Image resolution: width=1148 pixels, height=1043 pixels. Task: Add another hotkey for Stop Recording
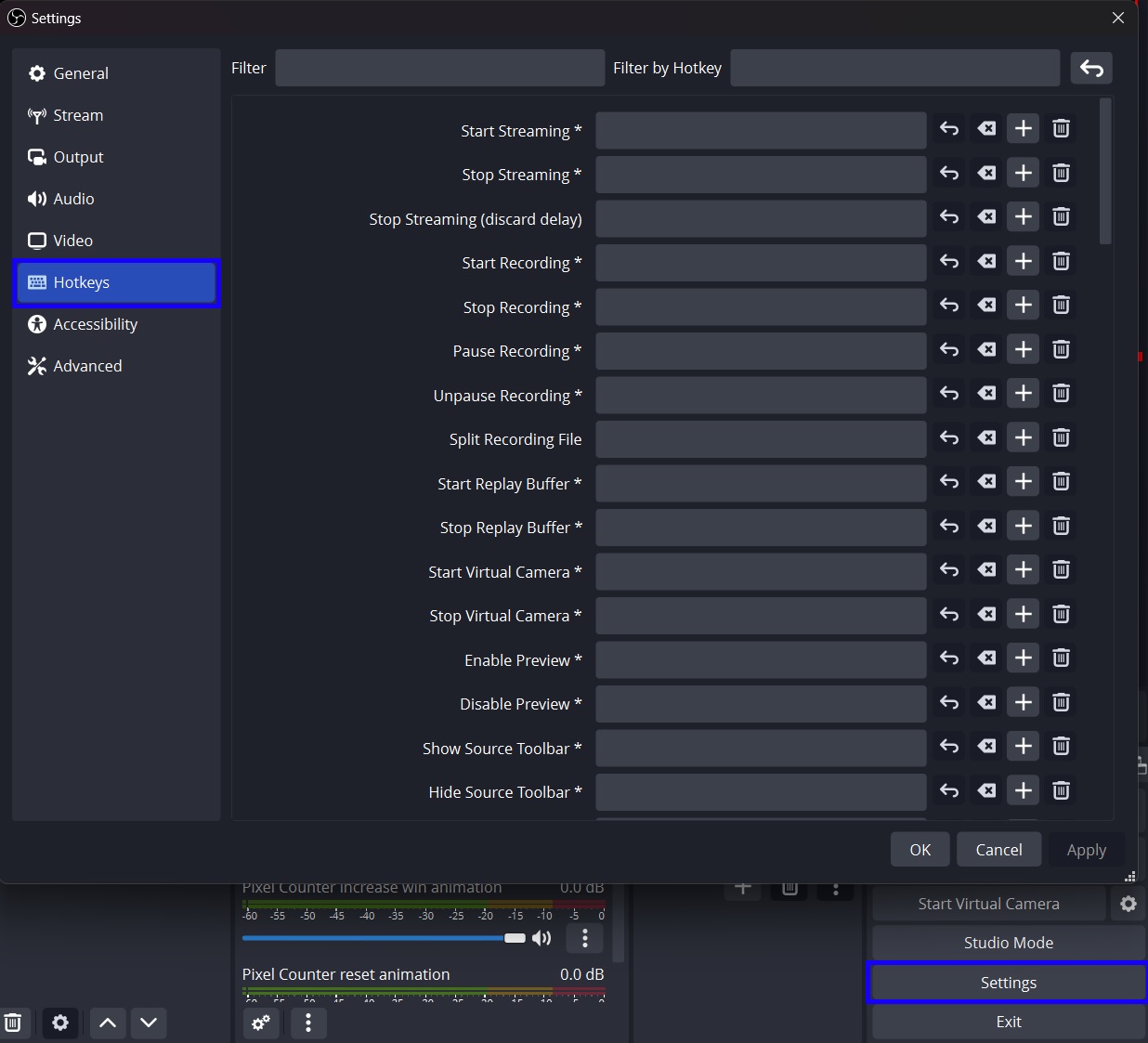click(1023, 306)
